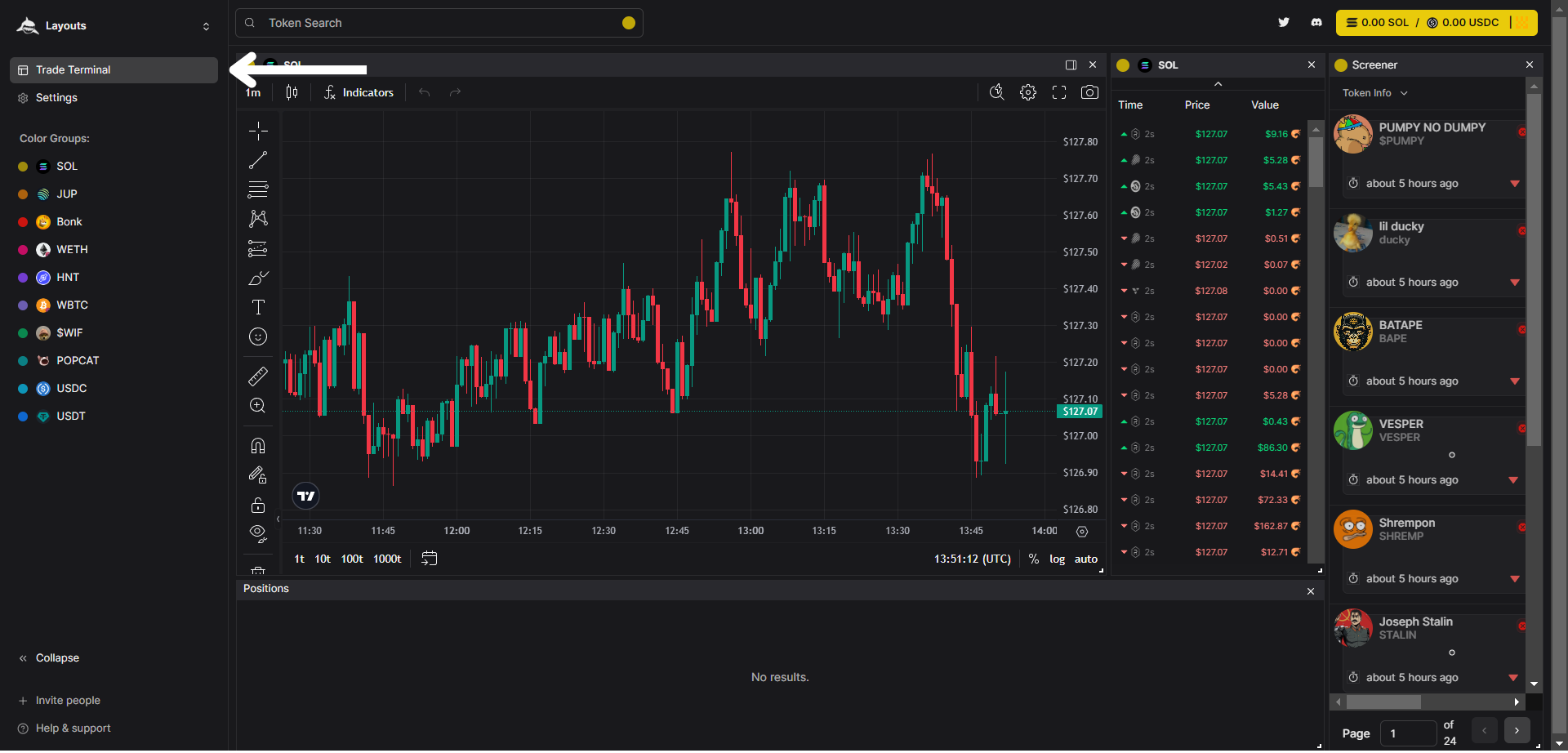Viewport: 1568px width, 753px height.
Task: Click the Indicators button
Action: (359, 92)
